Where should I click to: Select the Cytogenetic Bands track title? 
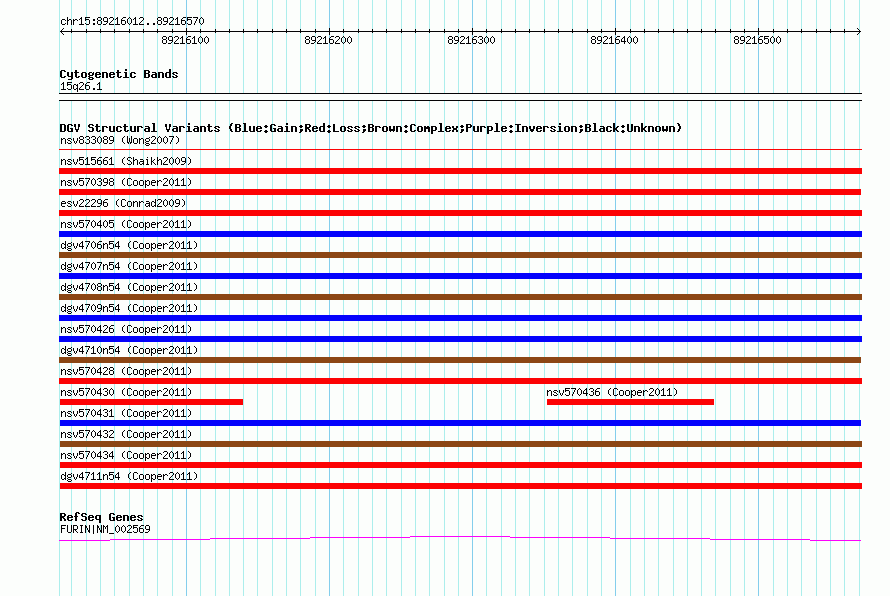(x=119, y=74)
